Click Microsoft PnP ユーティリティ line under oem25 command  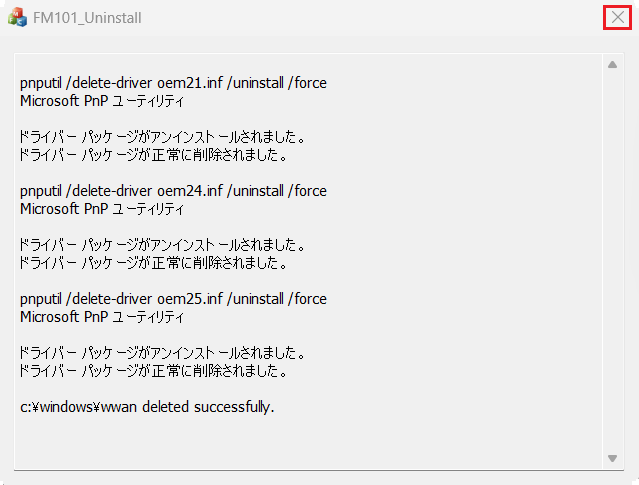[102, 317]
